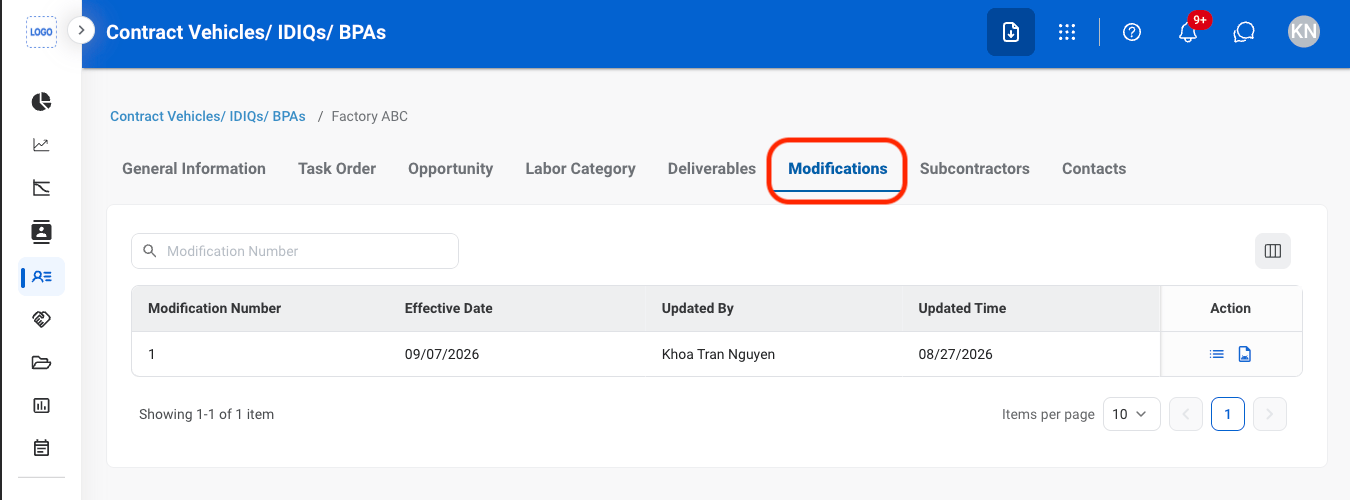Screen dimensions: 1350x500
Task: Select the Modifications tab
Action: click(838, 169)
